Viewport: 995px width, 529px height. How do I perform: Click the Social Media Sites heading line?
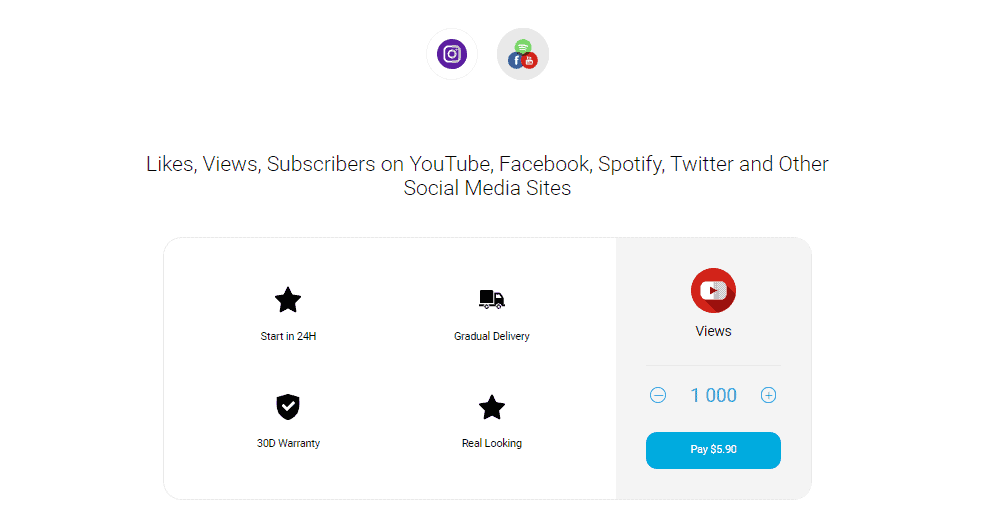point(487,188)
